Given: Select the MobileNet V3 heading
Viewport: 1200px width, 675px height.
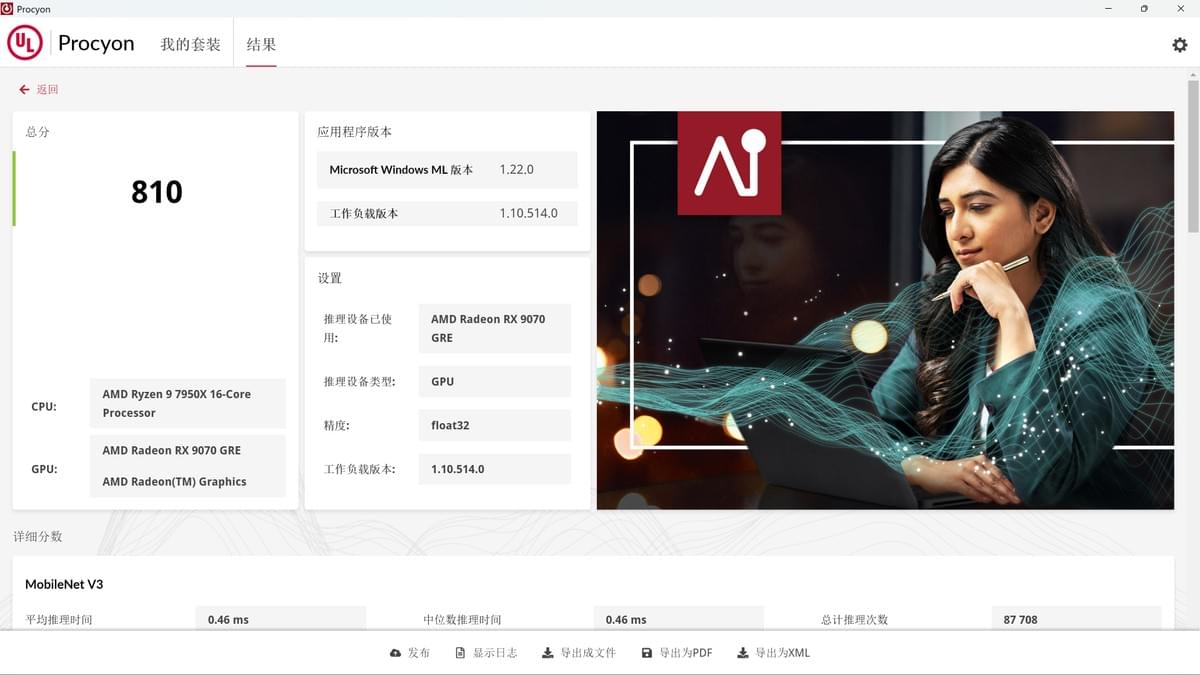Looking at the screenshot, I should tap(64, 584).
